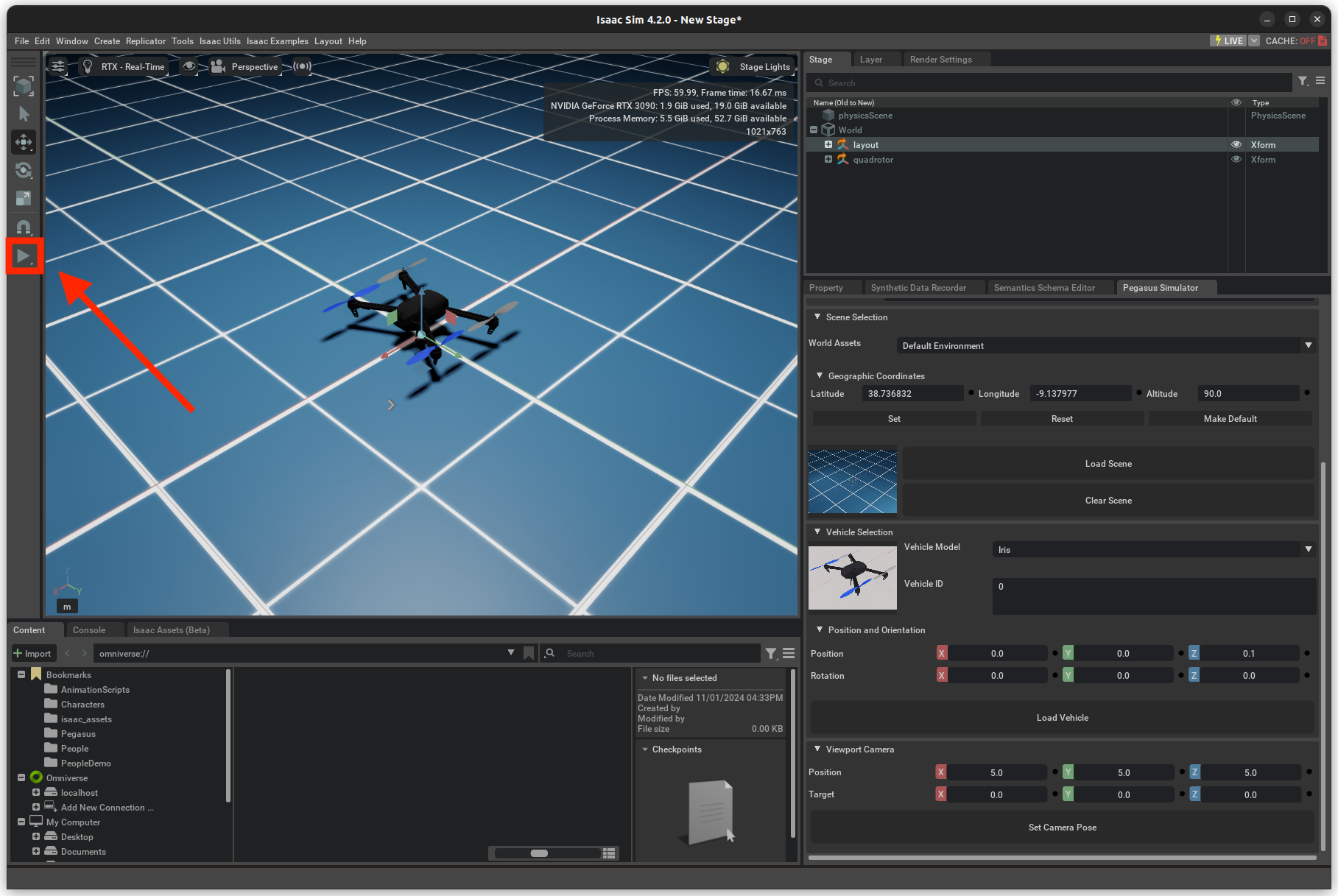Screen dimensions: 1338x896
Task: Click the CACHE: OFF status indicator
Action: pyautogui.click(x=1295, y=40)
